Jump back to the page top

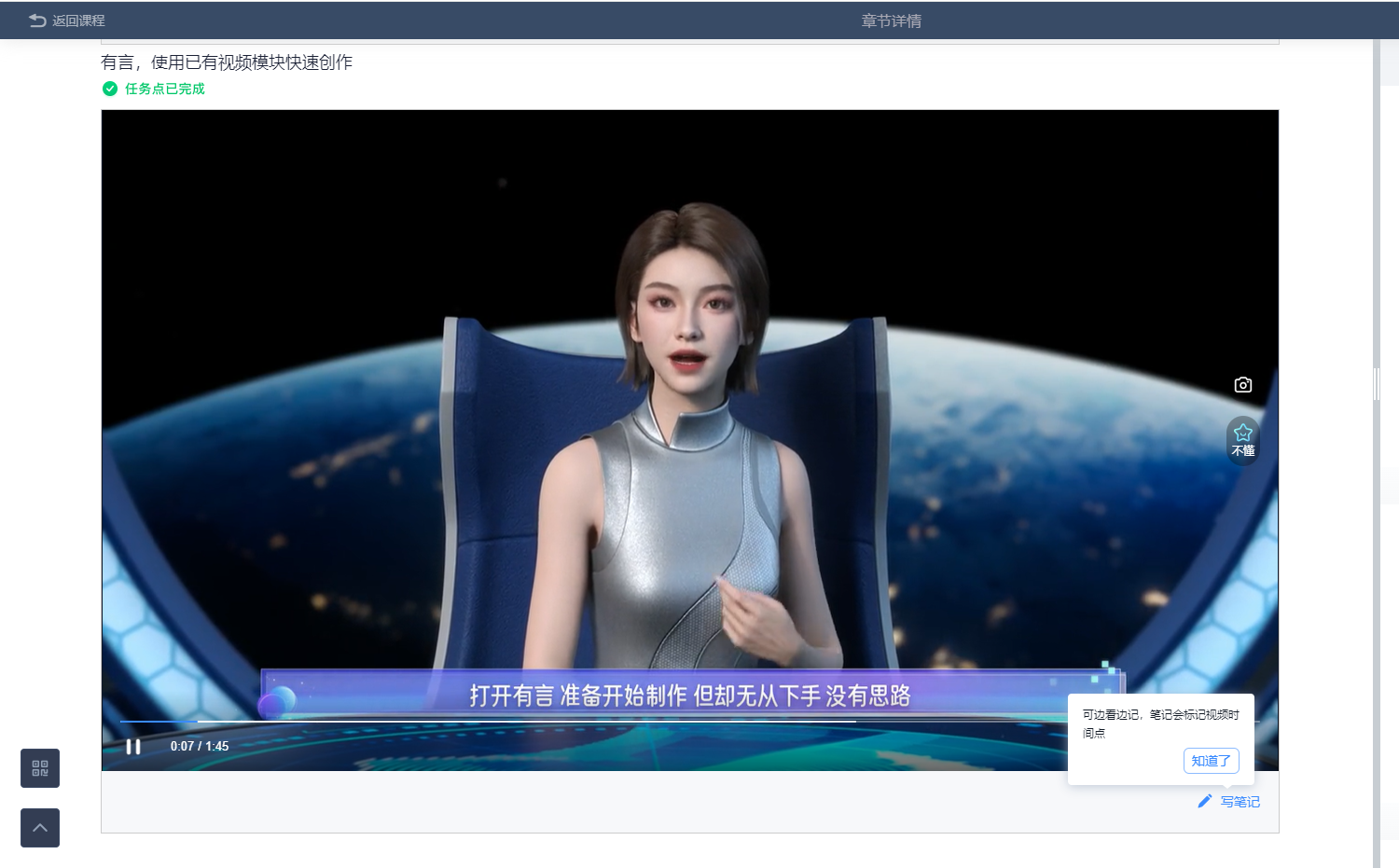(40, 828)
